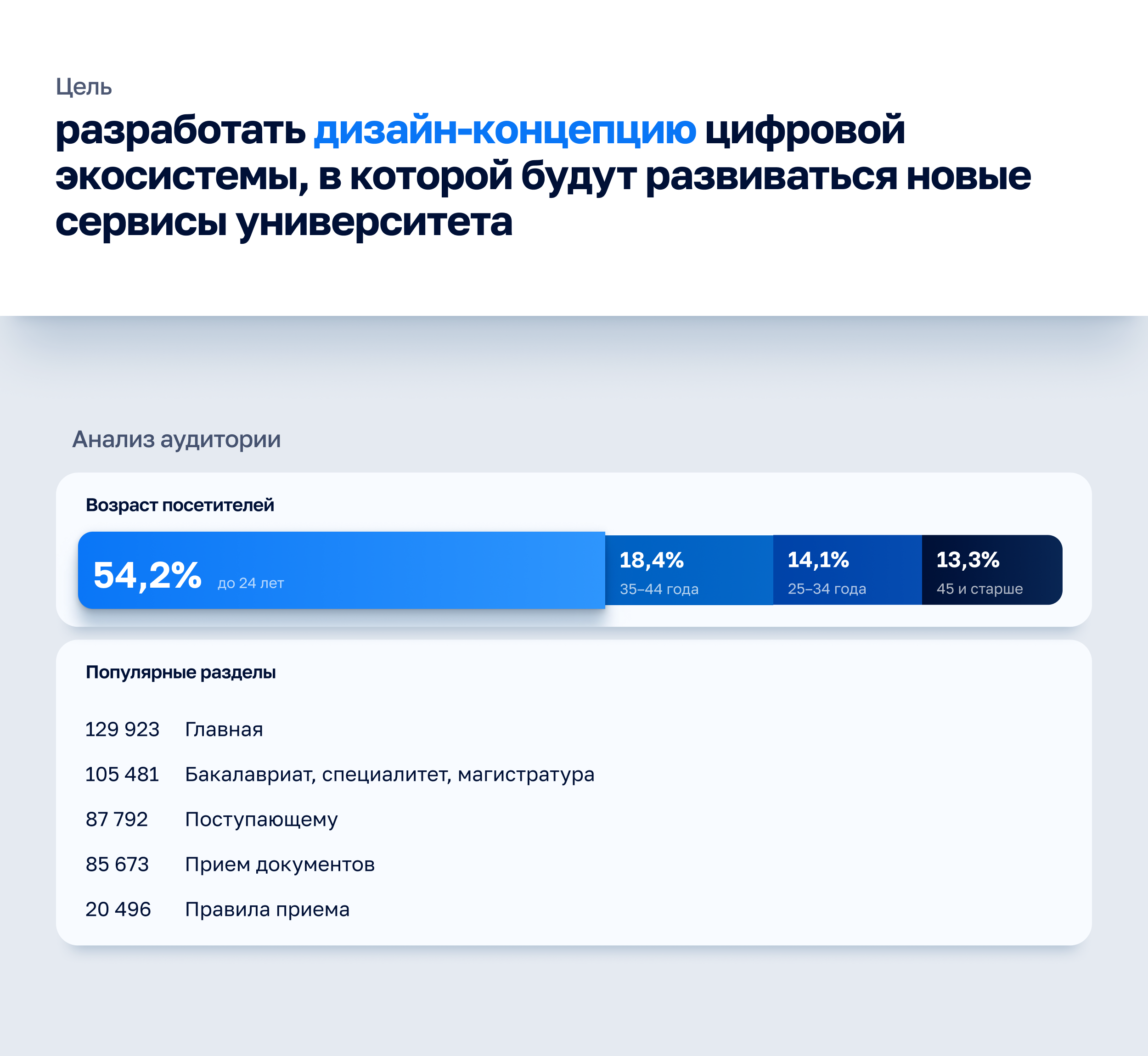Image resolution: width=1148 pixels, height=1056 pixels.
Task: Select the "Анализ аудитории" section heading
Action: pos(176,439)
